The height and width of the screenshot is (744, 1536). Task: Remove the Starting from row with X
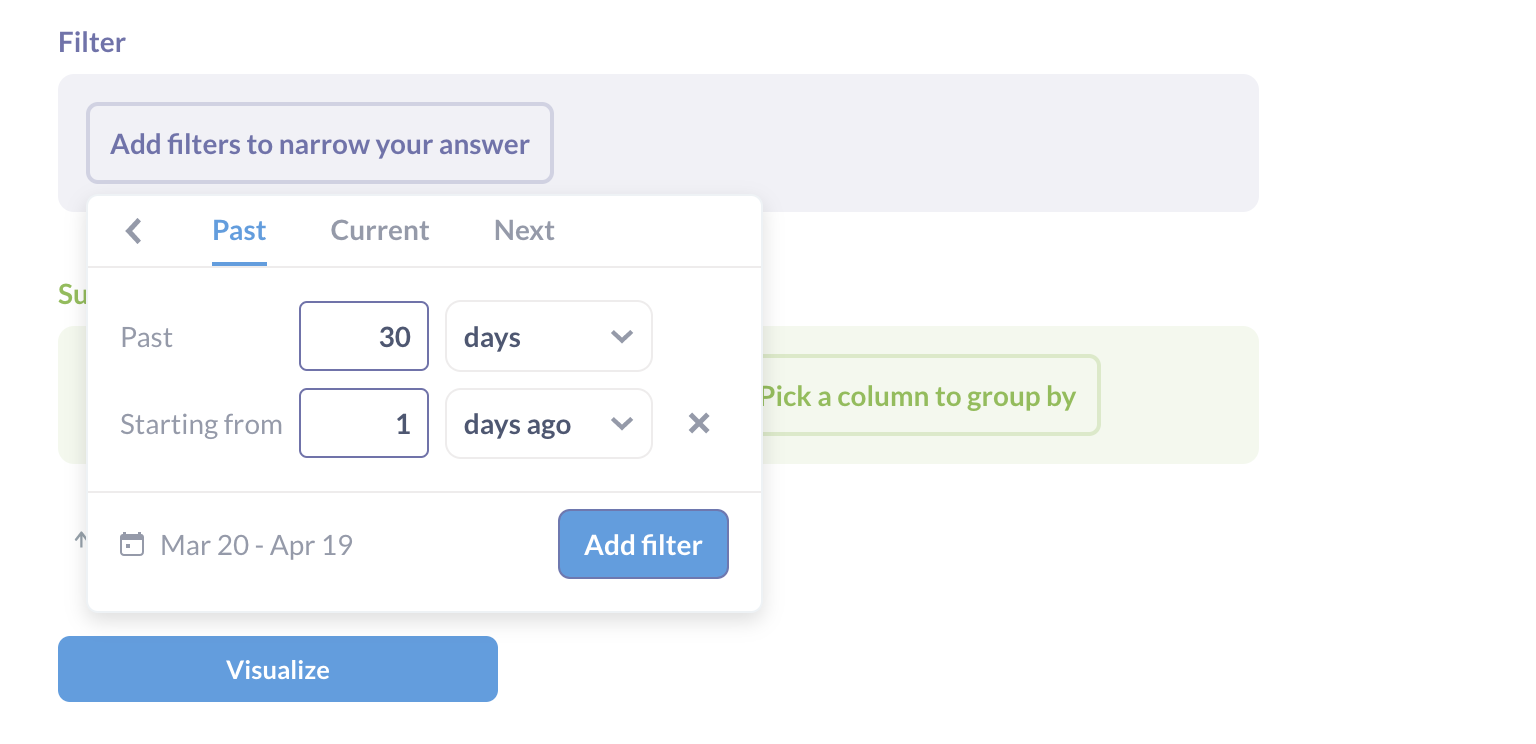[x=699, y=424]
